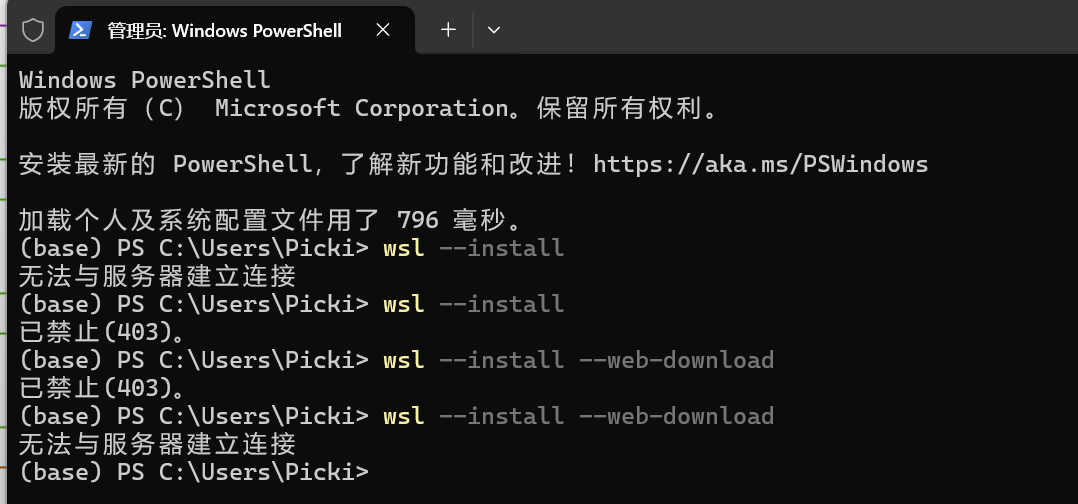Open a new tab with the plus button

pos(448,30)
